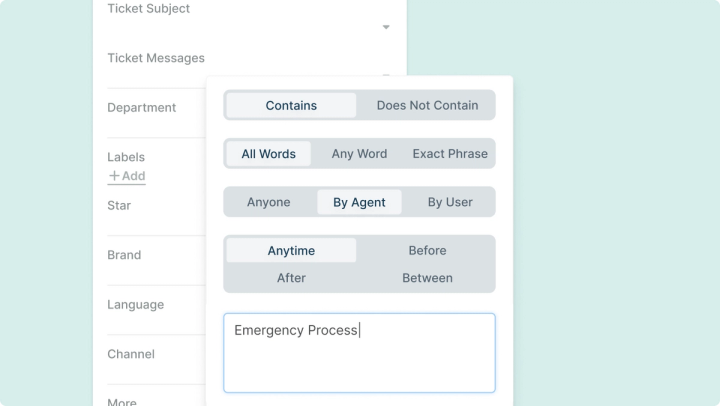Select the By Agent option

click(359, 202)
